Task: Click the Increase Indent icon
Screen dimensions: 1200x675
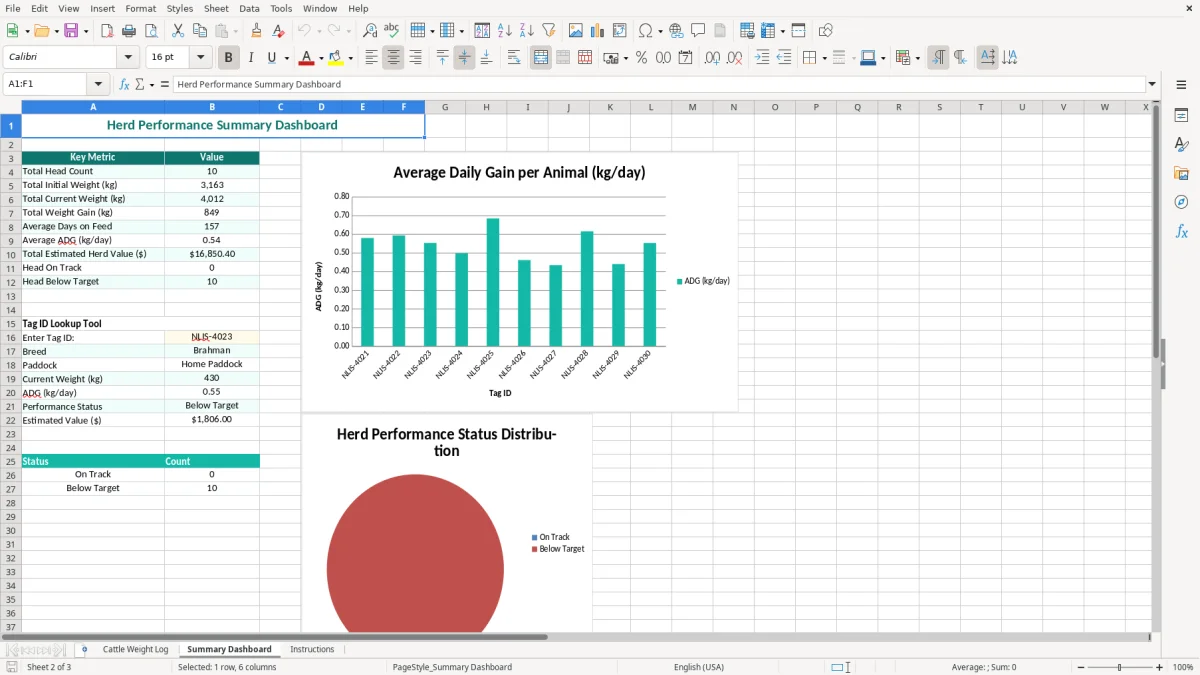Action: coord(762,58)
